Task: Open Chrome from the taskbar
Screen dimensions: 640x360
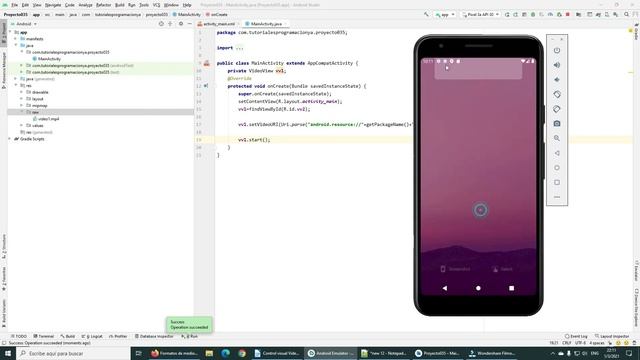Action: click(242, 353)
